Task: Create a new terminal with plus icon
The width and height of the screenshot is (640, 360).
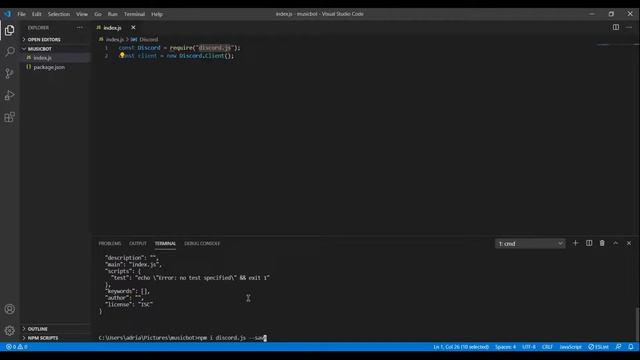Action: (576, 243)
